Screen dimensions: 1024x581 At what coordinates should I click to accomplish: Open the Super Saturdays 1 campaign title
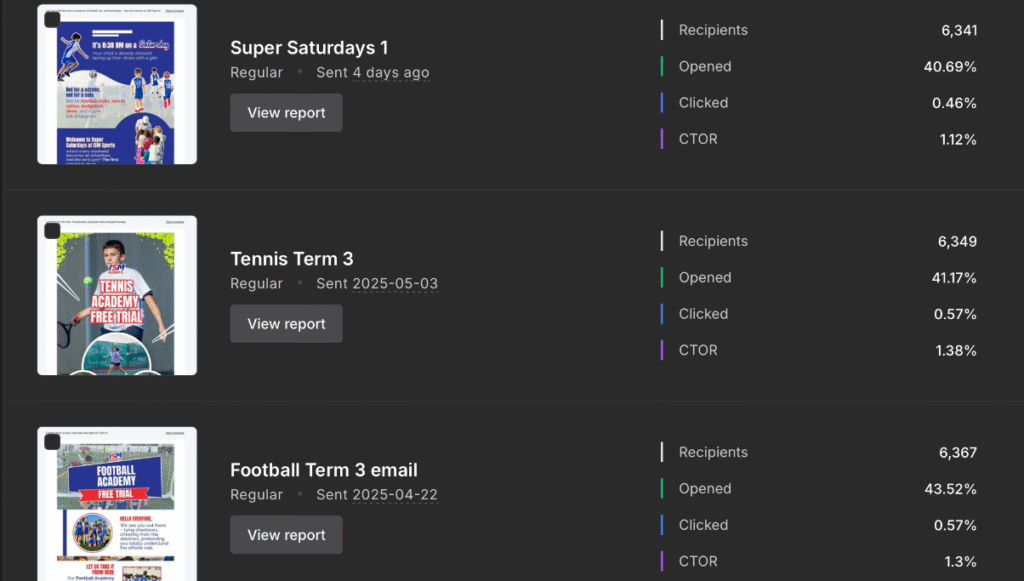coord(309,48)
